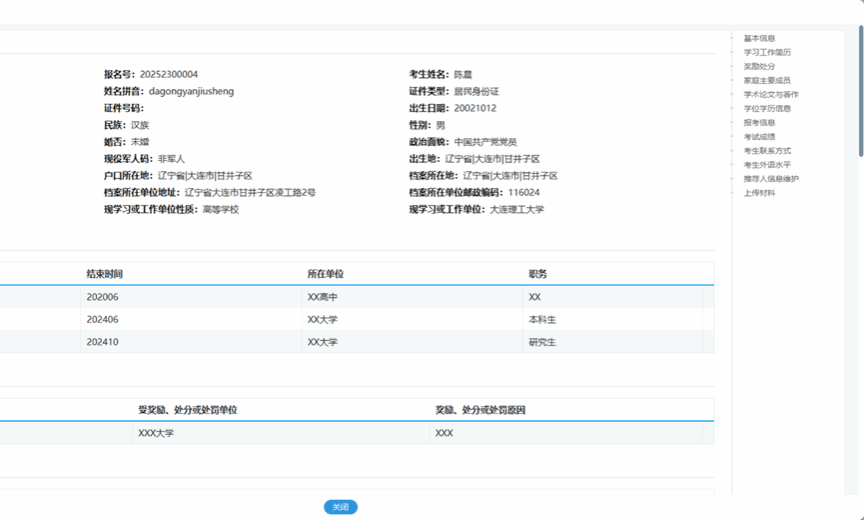Click the 结束时间 column header
This screenshot has height=520, width=864.
point(104,274)
